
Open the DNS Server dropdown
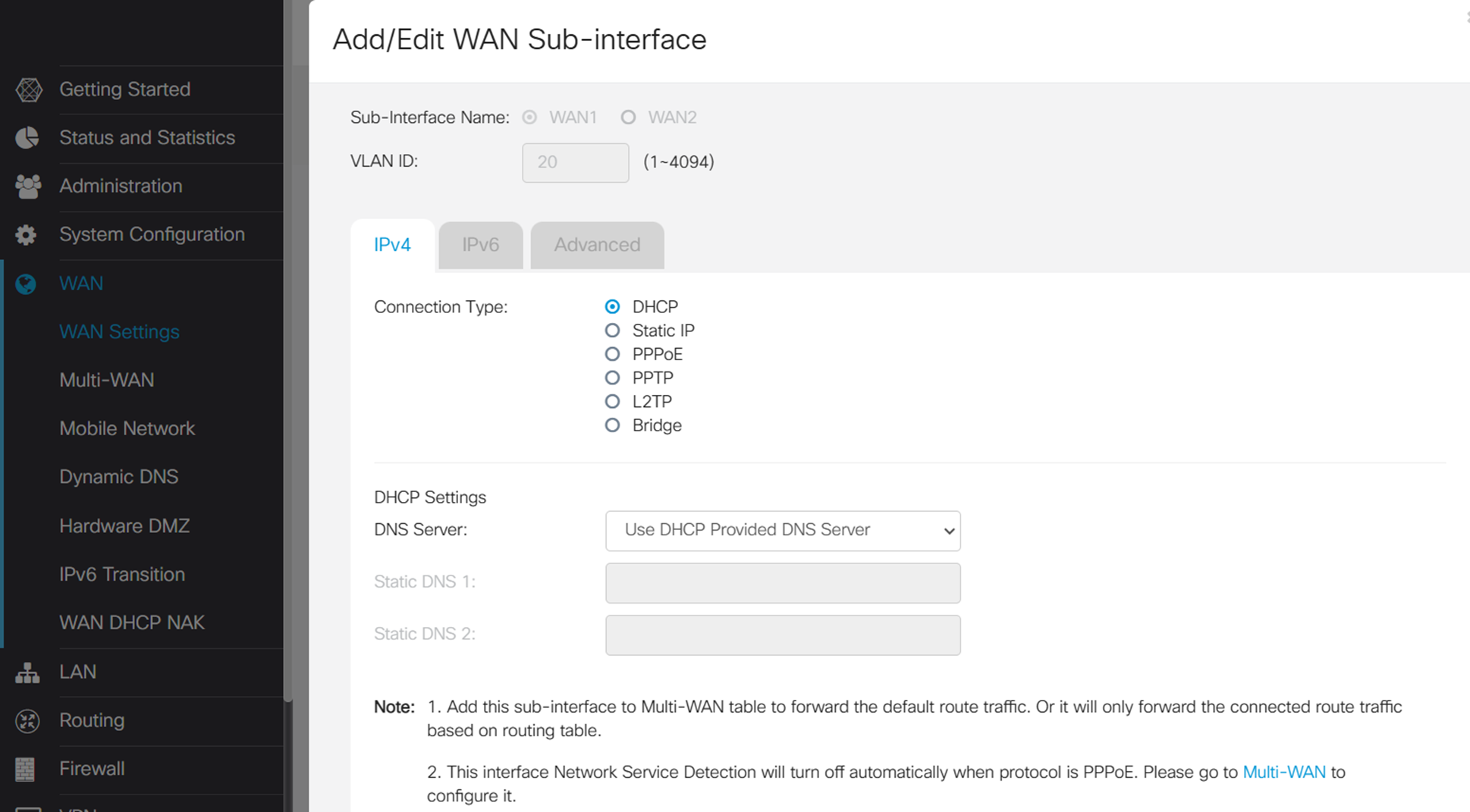point(782,530)
